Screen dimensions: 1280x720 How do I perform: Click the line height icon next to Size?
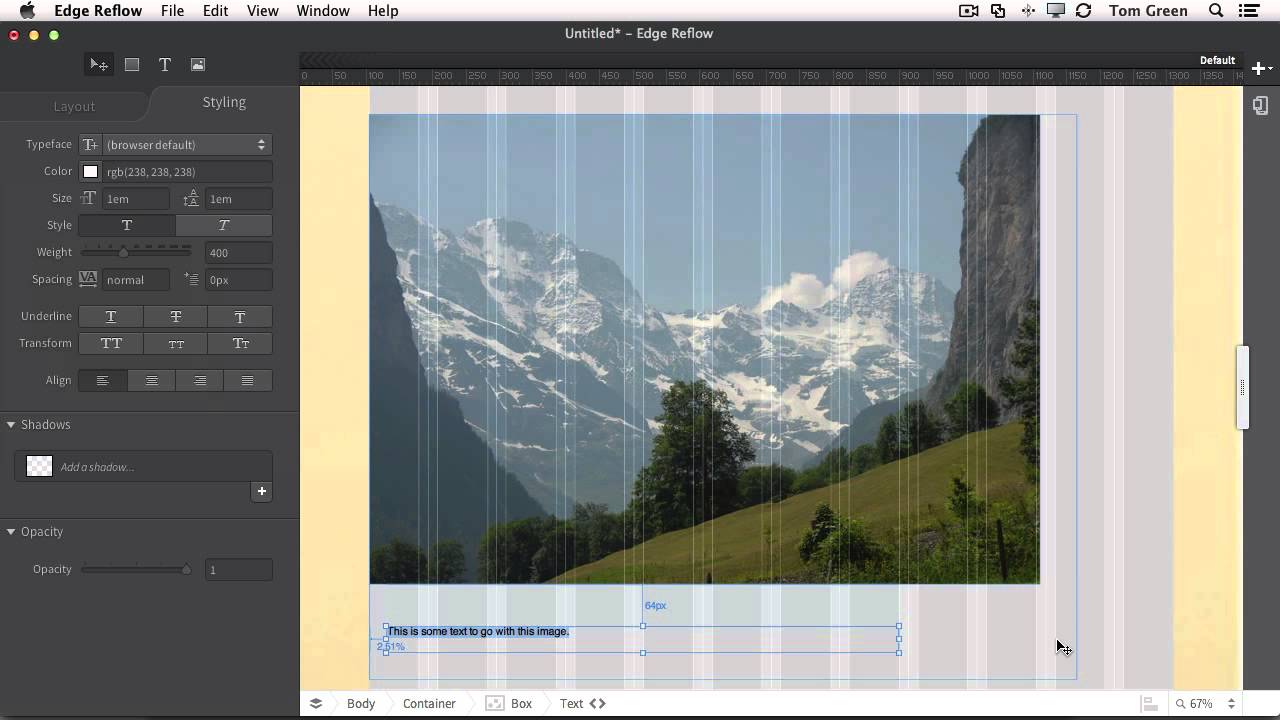click(191, 199)
